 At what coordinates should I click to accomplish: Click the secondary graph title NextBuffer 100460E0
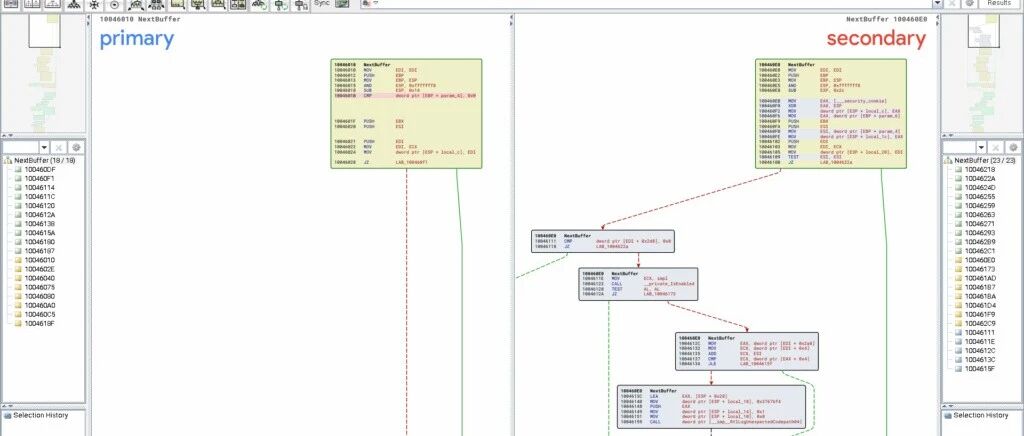click(x=886, y=20)
